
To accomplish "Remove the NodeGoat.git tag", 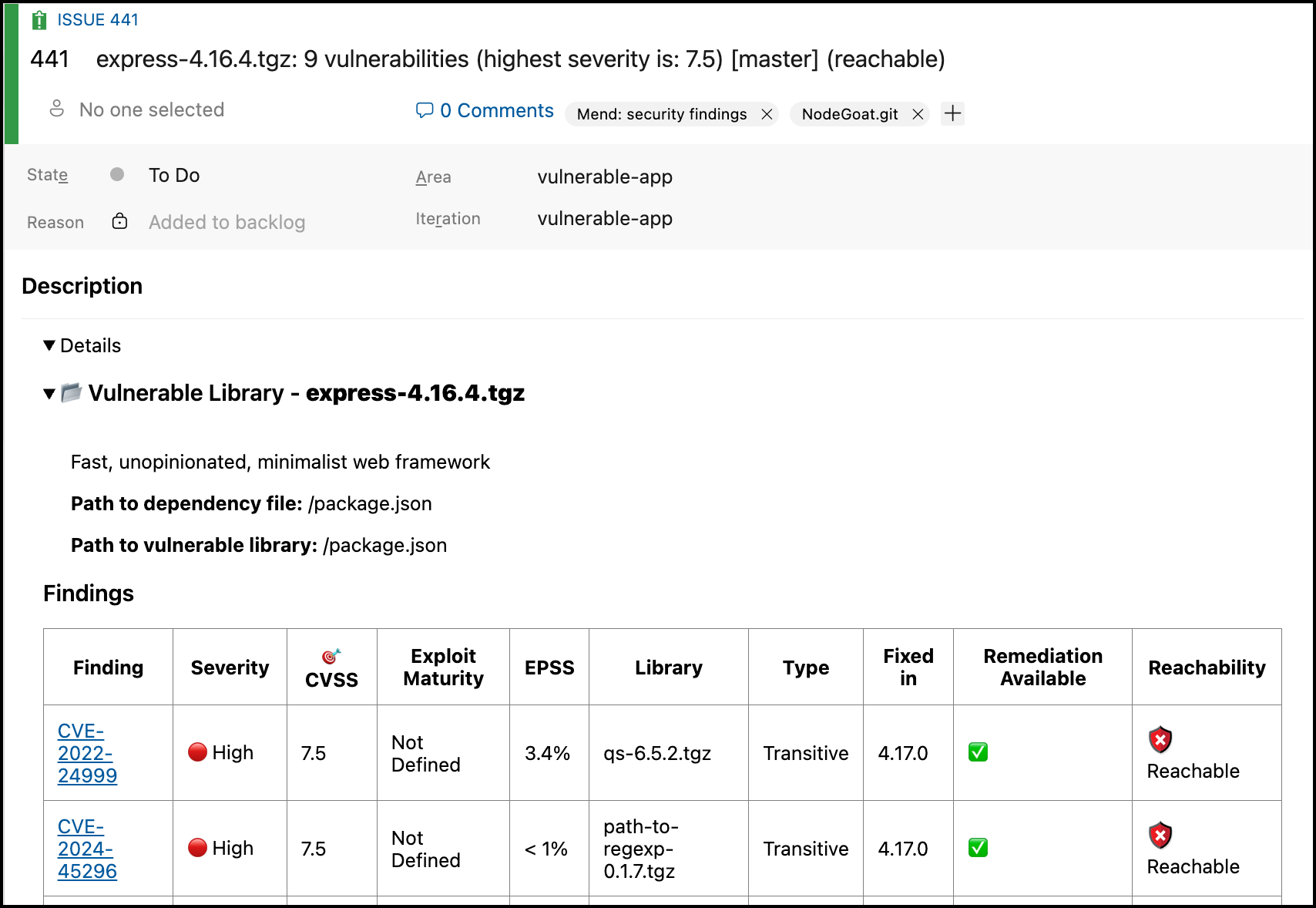I will (918, 114).
